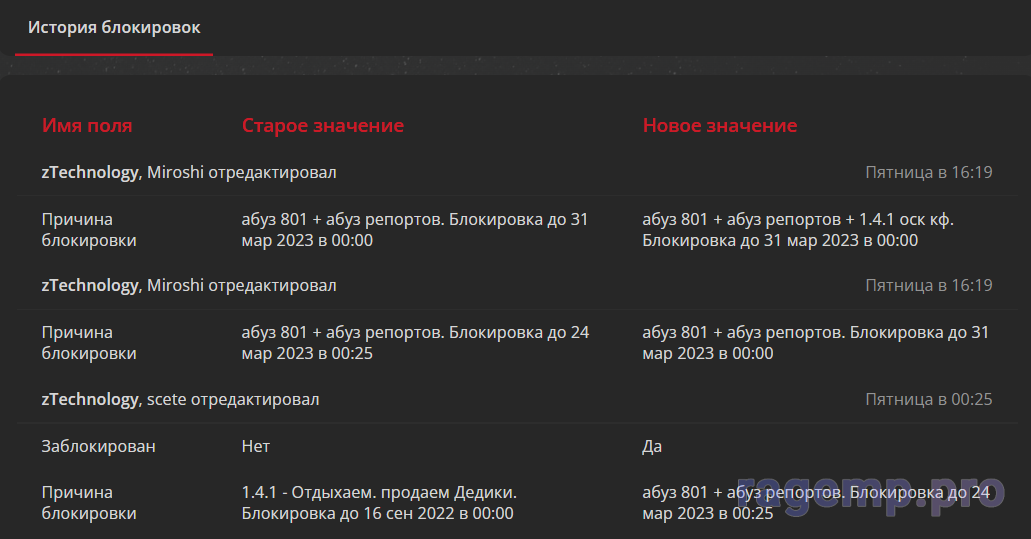Click the Старое значение column header
This screenshot has height=539, width=1031.
323,126
